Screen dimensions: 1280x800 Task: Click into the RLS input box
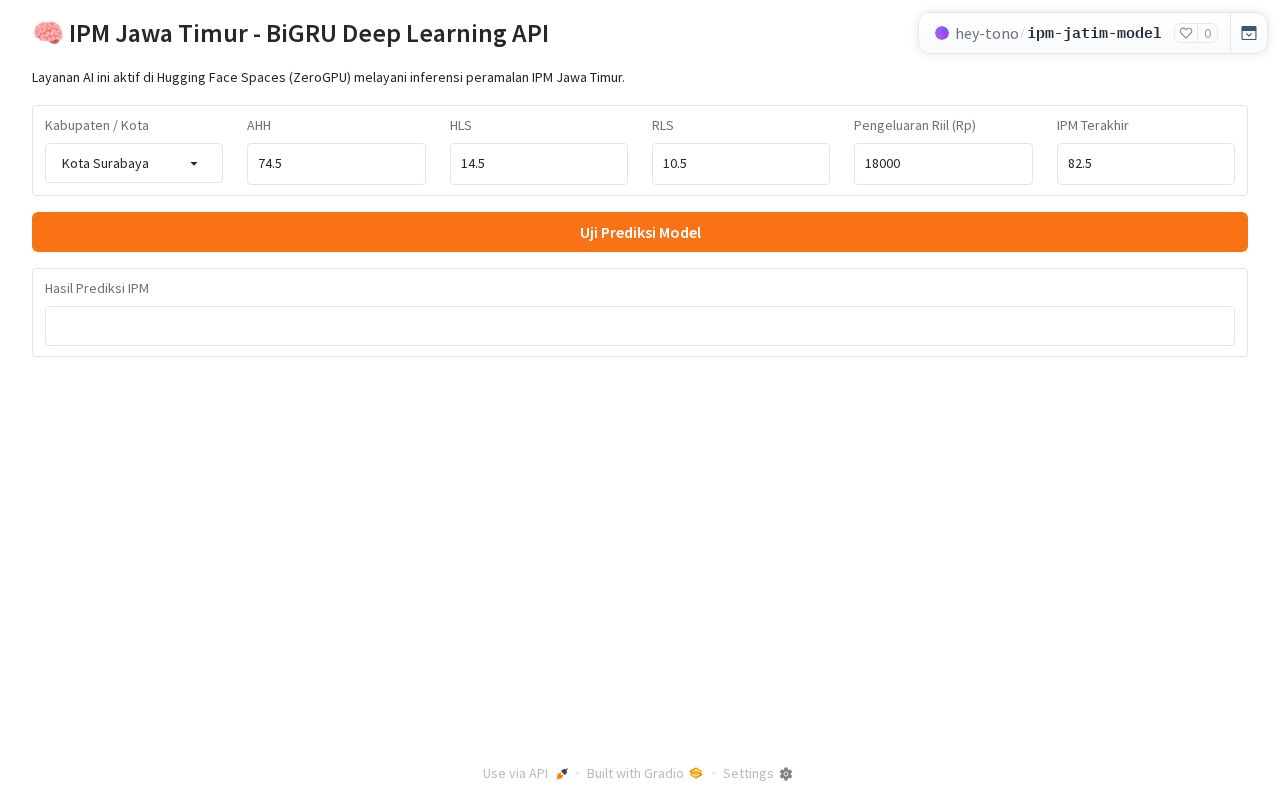tap(741, 164)
